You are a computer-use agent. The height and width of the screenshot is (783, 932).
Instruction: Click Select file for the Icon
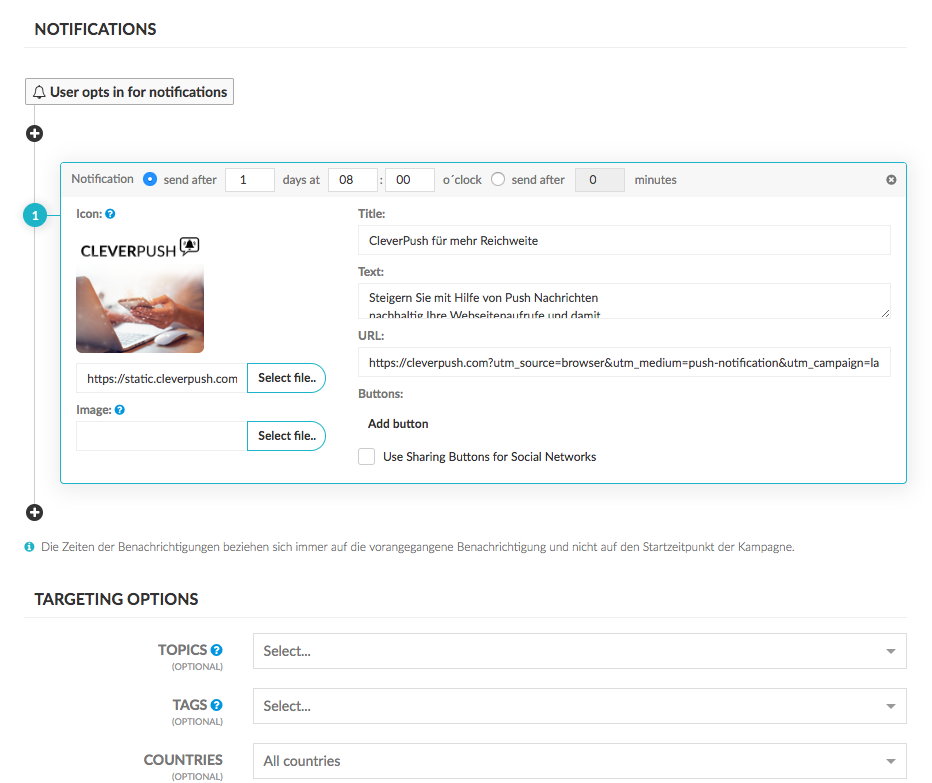286,378
